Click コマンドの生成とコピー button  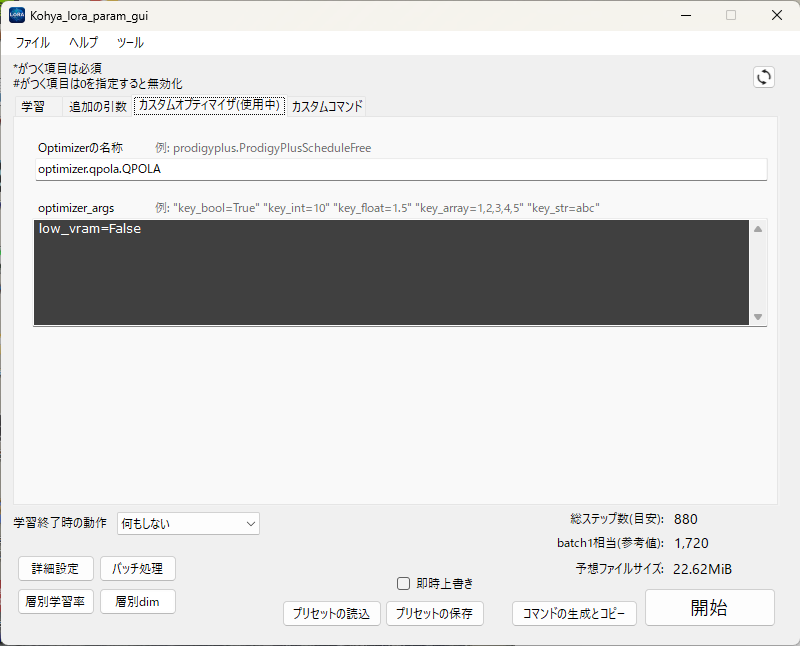(574, 613)
